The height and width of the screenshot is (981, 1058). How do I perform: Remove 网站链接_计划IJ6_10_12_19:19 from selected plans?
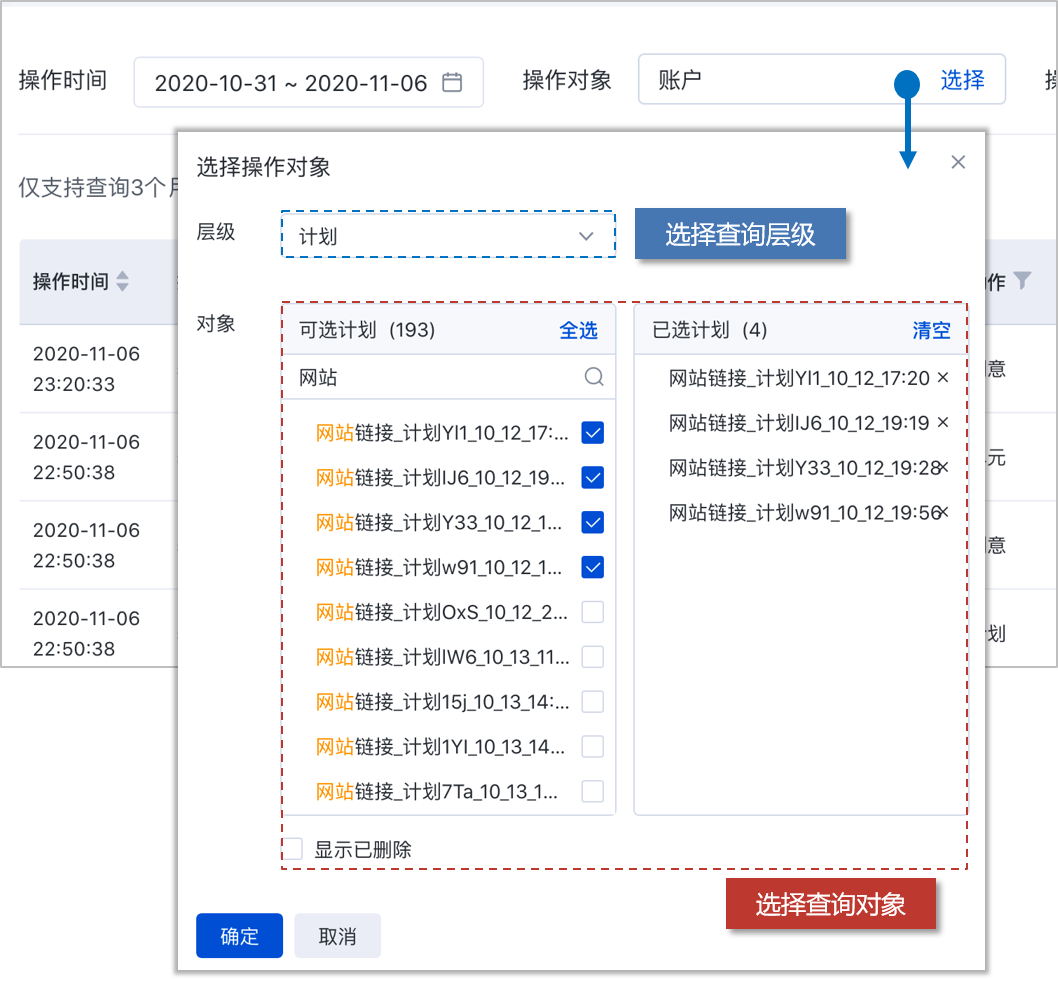[942, 423]
